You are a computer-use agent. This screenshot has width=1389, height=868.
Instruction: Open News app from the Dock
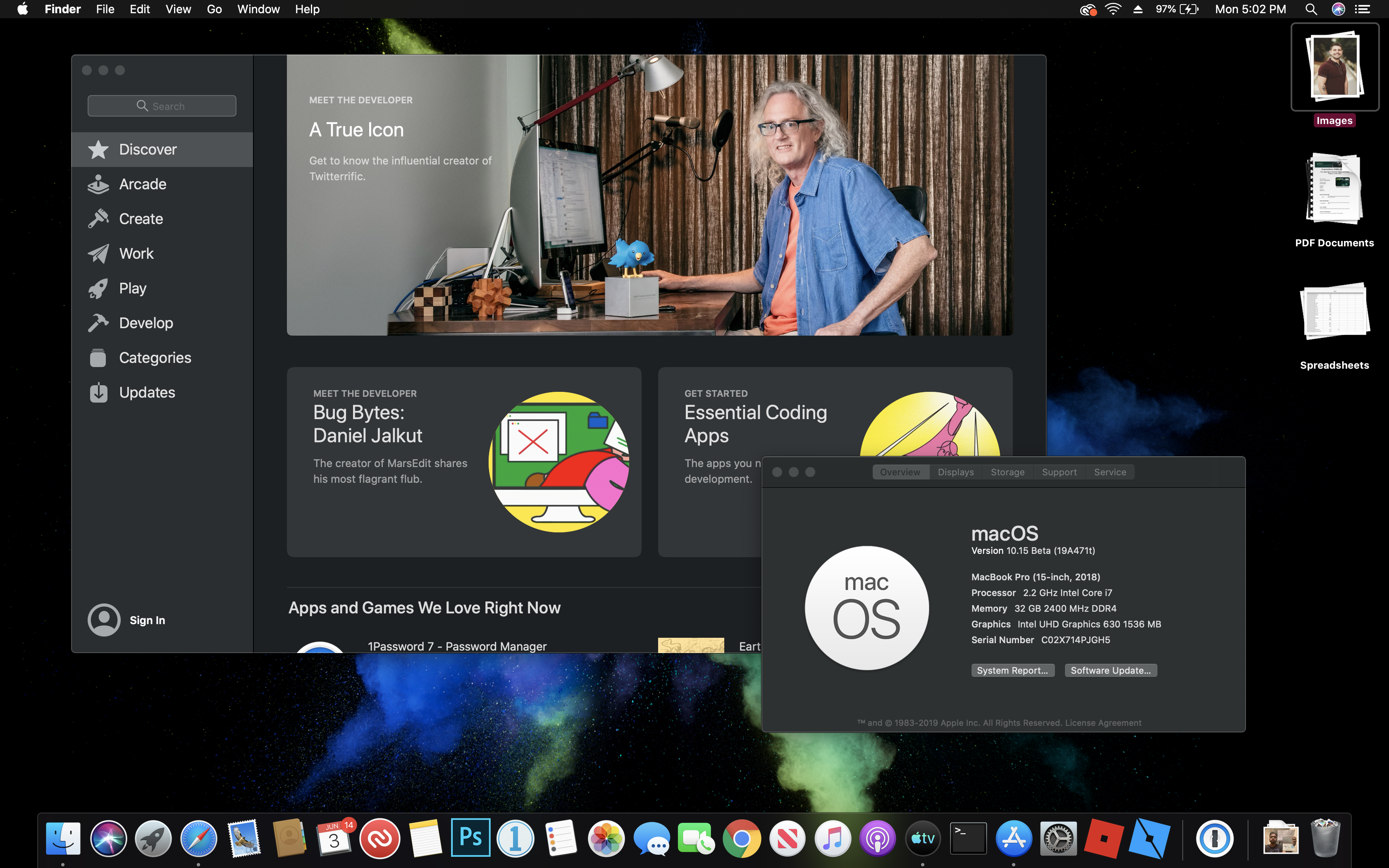coord(787,838)
